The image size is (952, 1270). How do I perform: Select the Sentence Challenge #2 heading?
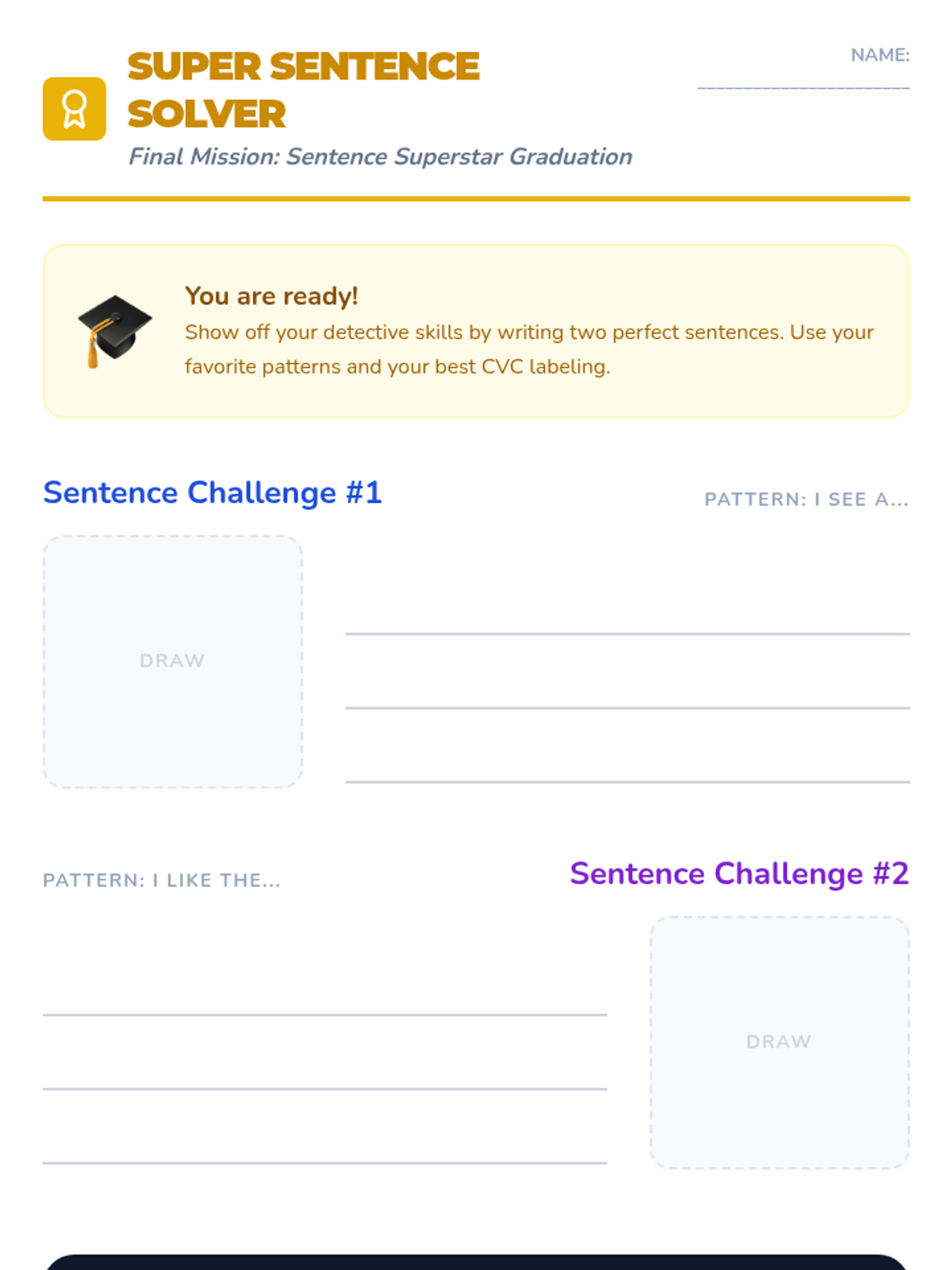(x=739, y=874)
